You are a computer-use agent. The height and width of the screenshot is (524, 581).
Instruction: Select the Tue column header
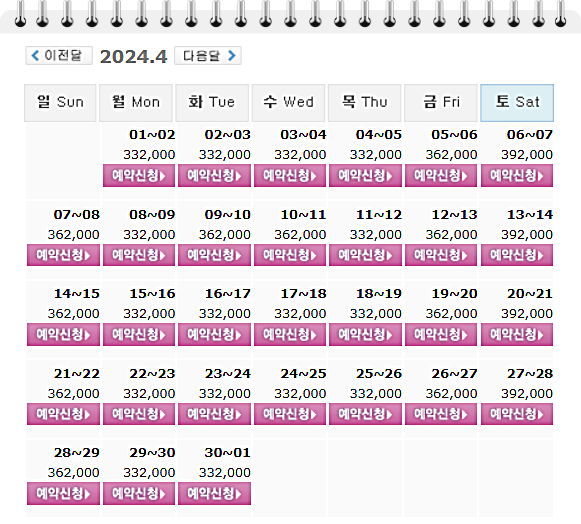212,103
